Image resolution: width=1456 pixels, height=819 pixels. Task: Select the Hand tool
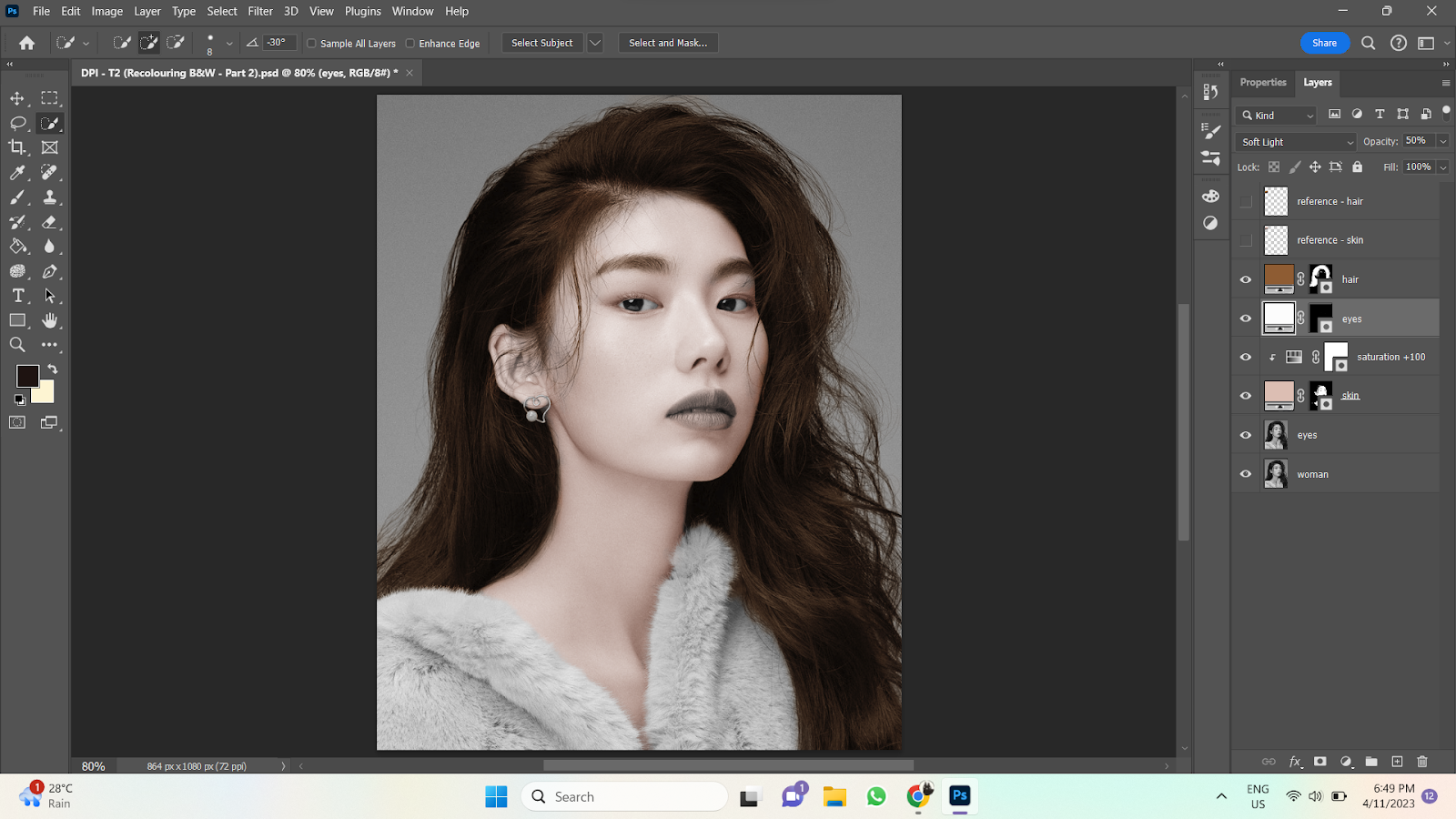(50, 320)
